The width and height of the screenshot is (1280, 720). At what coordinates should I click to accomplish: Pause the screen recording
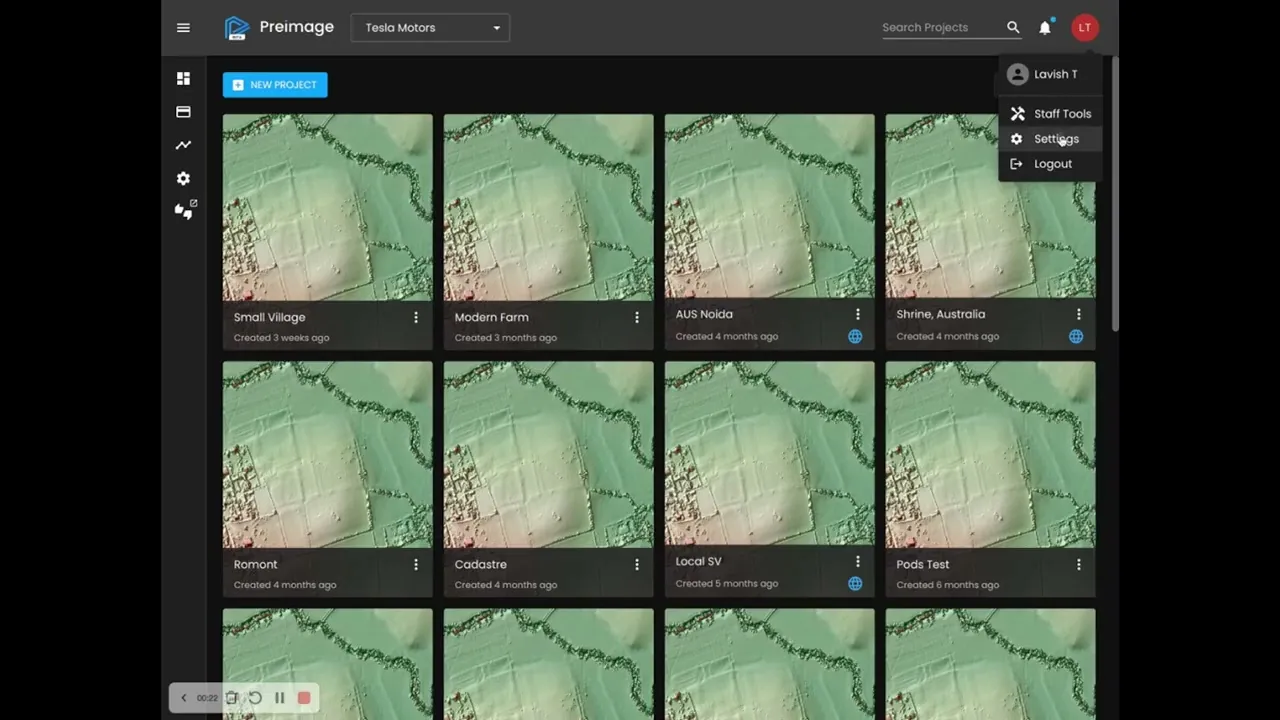(279, 698)
